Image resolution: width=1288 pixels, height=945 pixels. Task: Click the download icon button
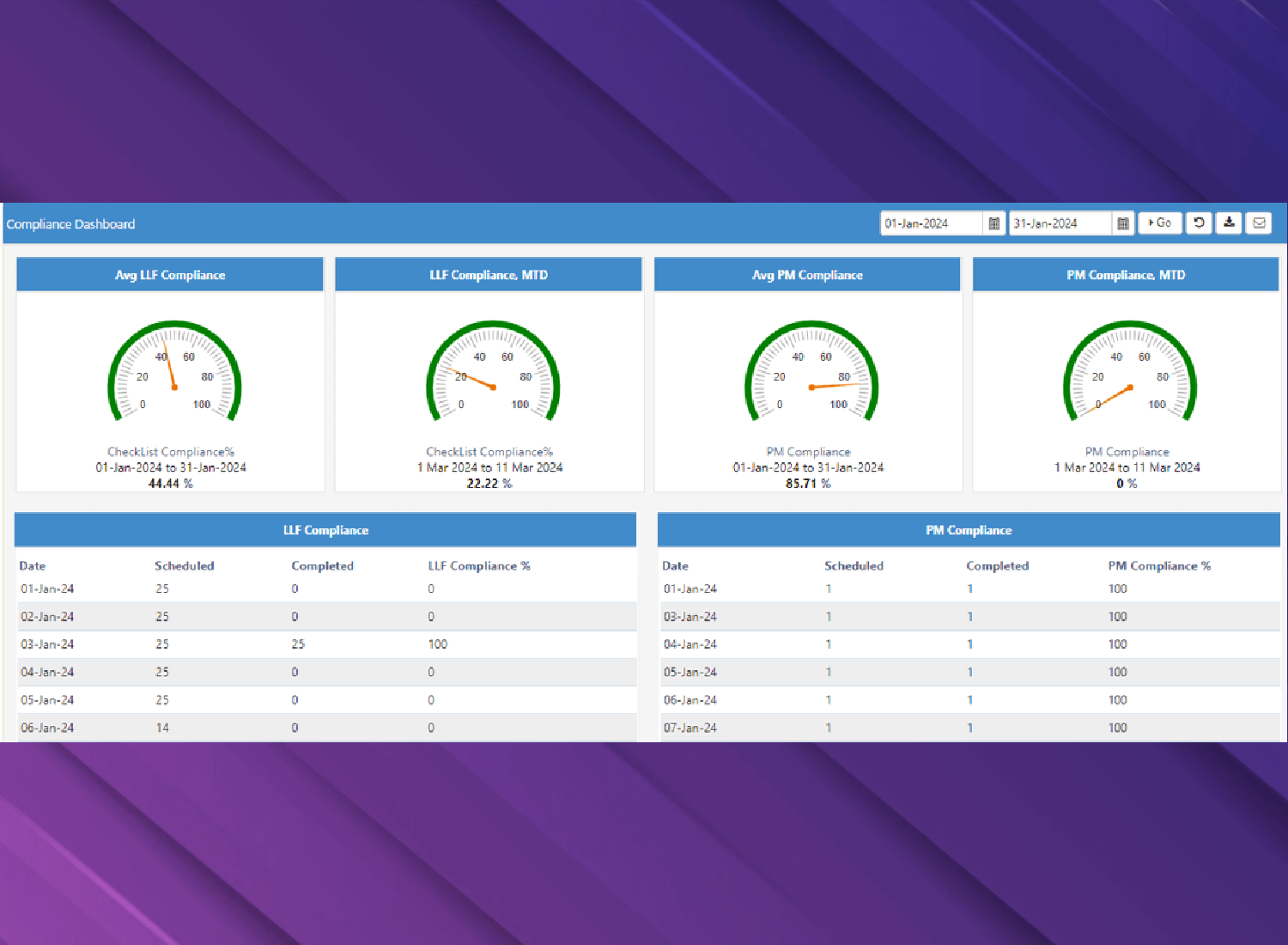coord(1229,223)
